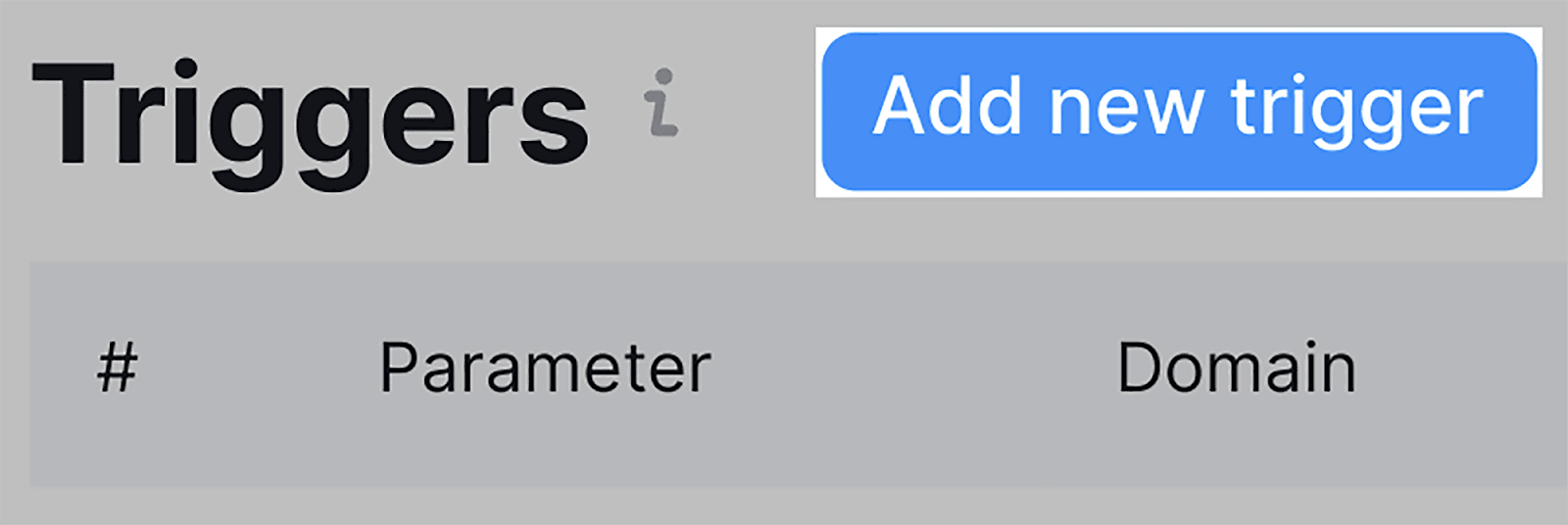Click the Triggers page heading
Viewport: 1568px width, 525px height.
pyautogui.click(x=311, y=116)
